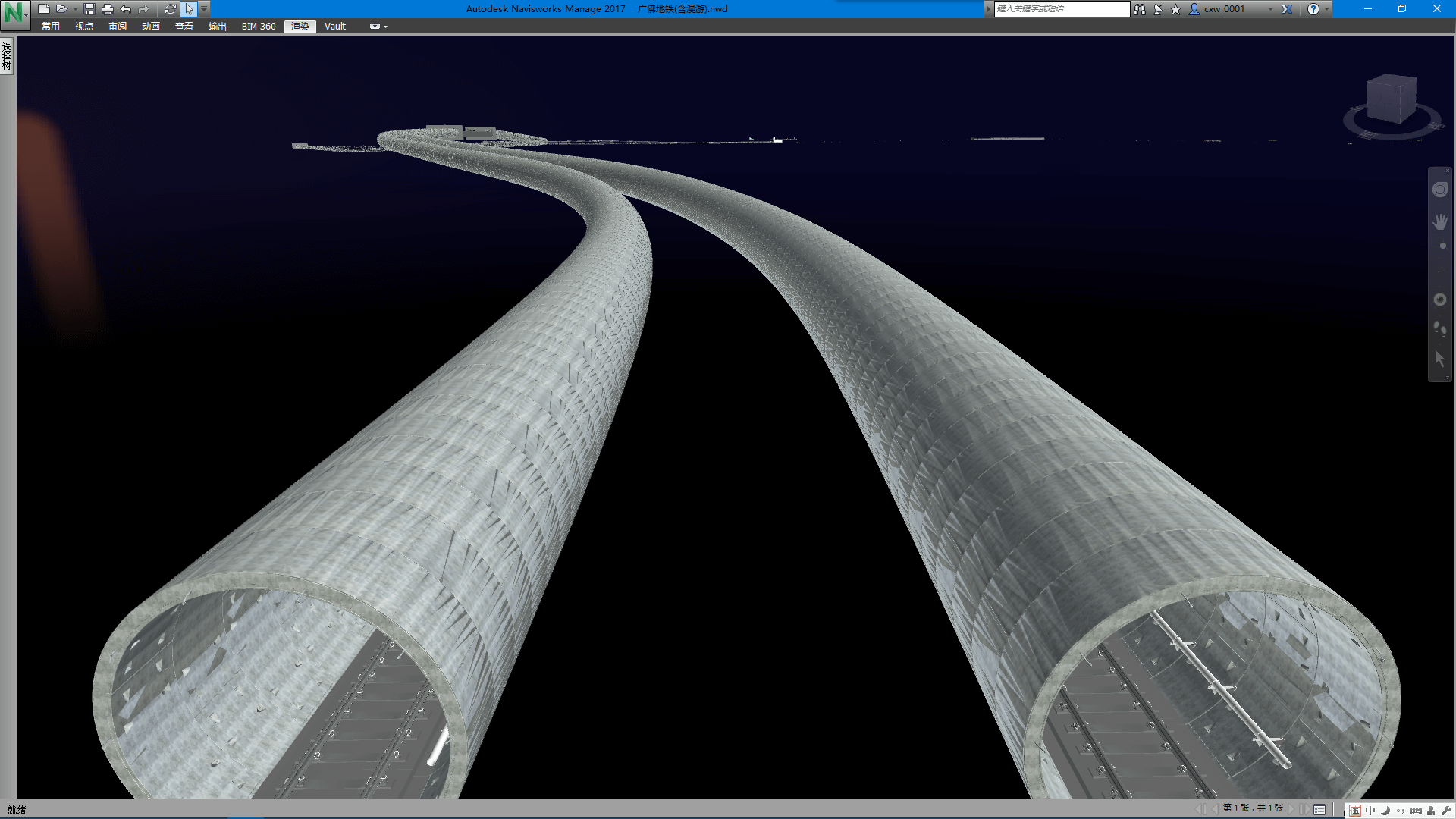Click the SteeringWheels tool in navigation bar
The image size is (1456, 819).
coord(1440,190)
